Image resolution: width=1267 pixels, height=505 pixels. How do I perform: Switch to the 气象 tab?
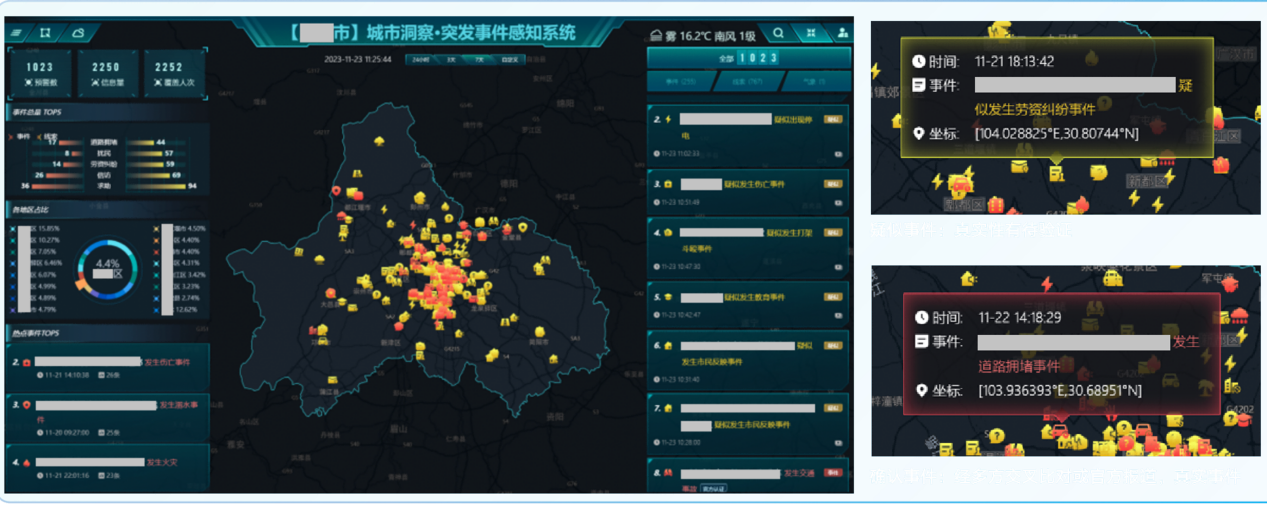[x=816, y=82]
